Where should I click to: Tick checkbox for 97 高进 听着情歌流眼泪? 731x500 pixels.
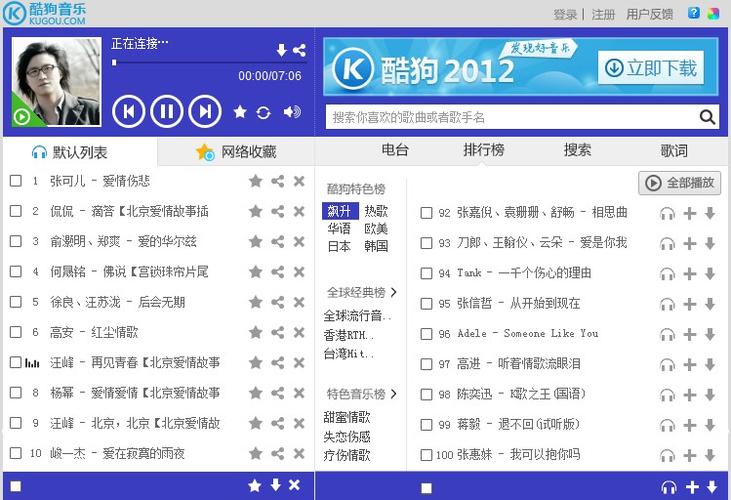coord(426,364)
